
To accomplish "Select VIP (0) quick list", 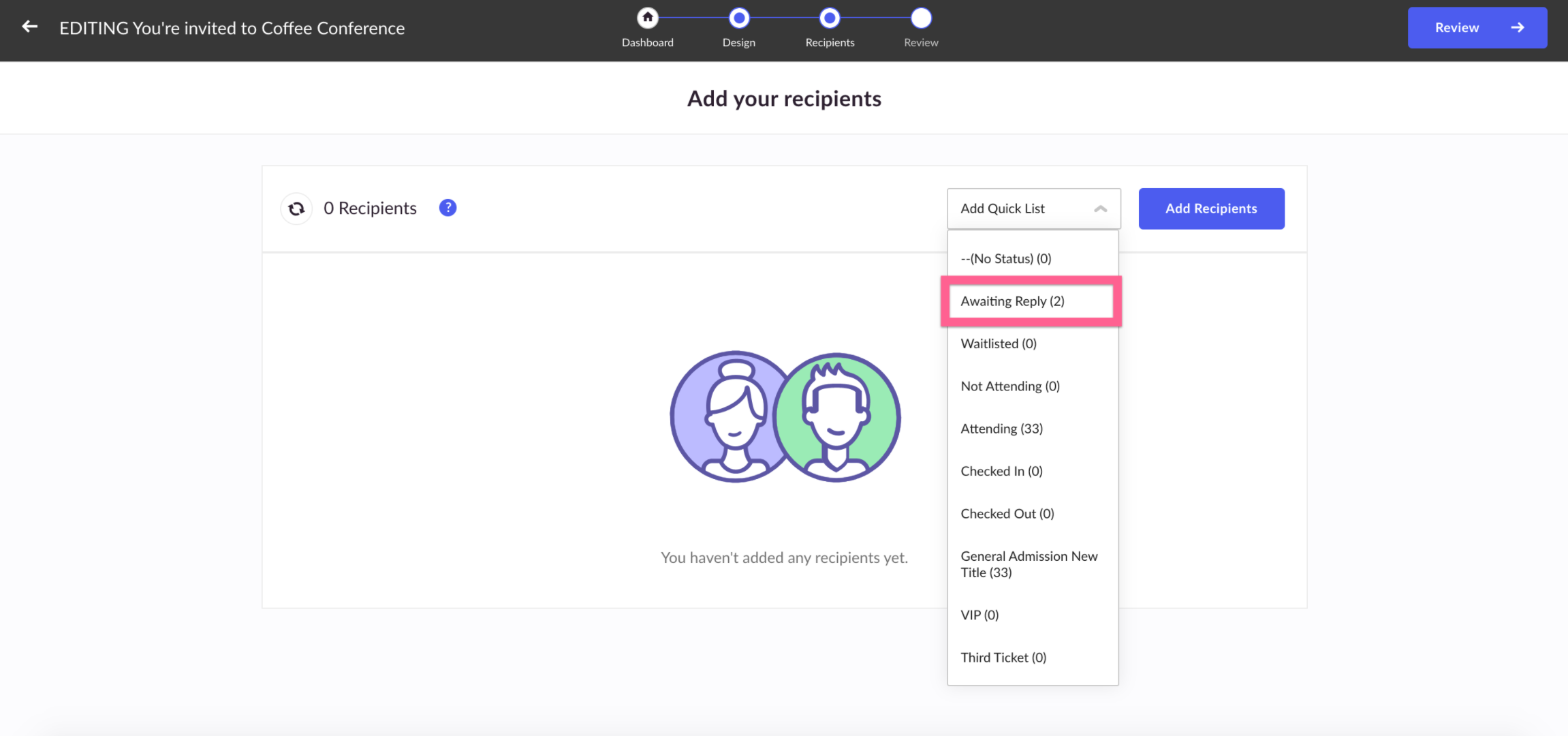I will point(1033,615).
